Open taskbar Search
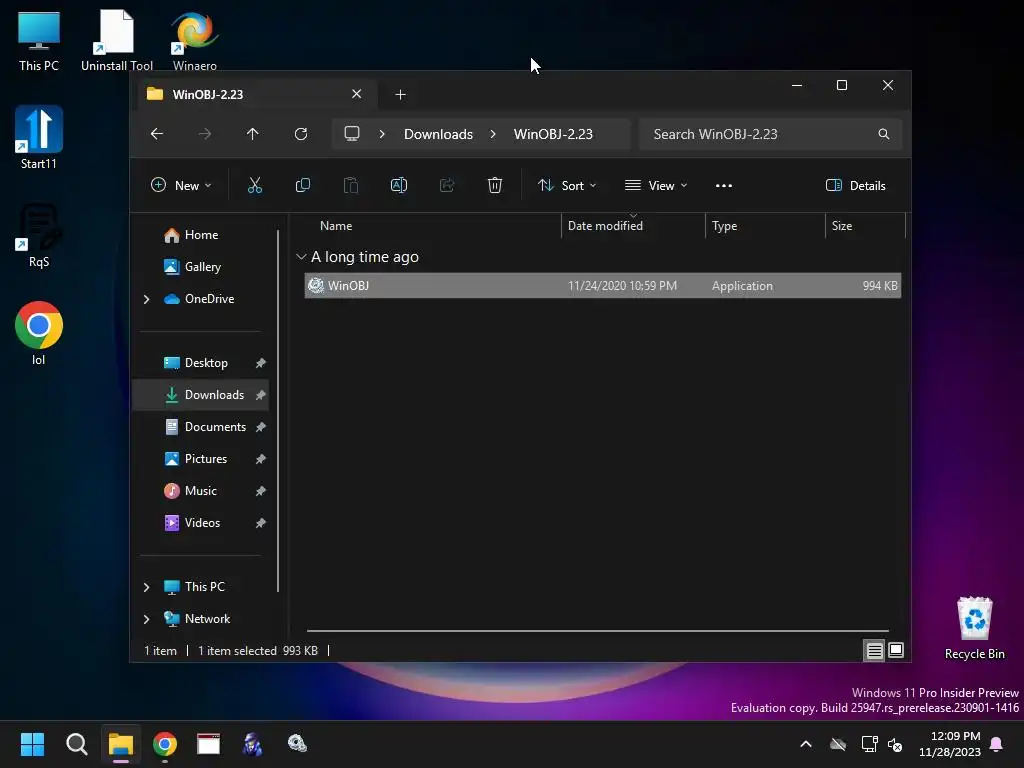 pyautogui.click(x=76, y=744)
